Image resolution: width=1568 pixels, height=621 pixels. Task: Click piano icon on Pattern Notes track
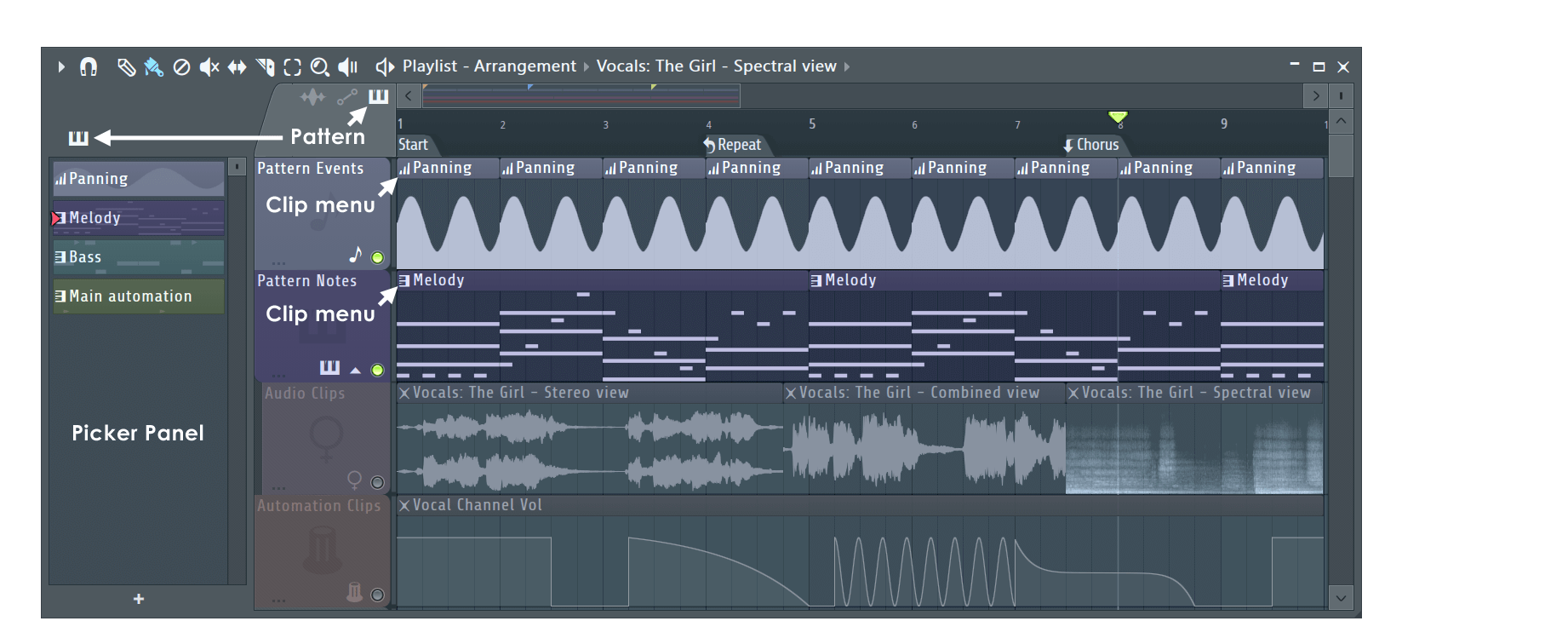tap(329, 367)
